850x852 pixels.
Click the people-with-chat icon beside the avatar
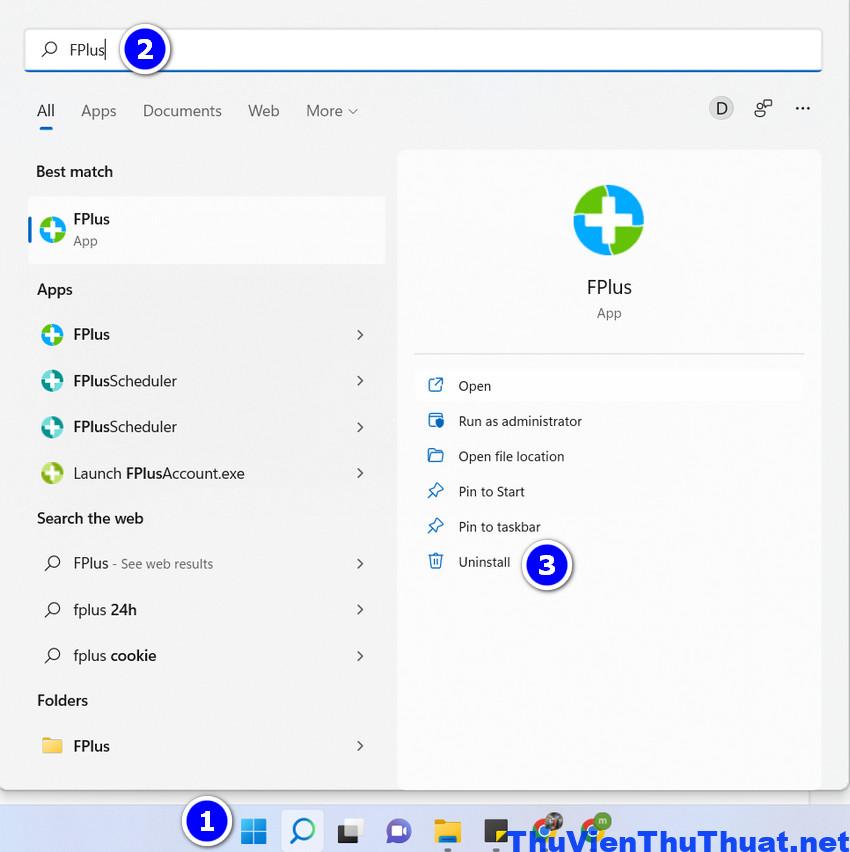[762, 109]
